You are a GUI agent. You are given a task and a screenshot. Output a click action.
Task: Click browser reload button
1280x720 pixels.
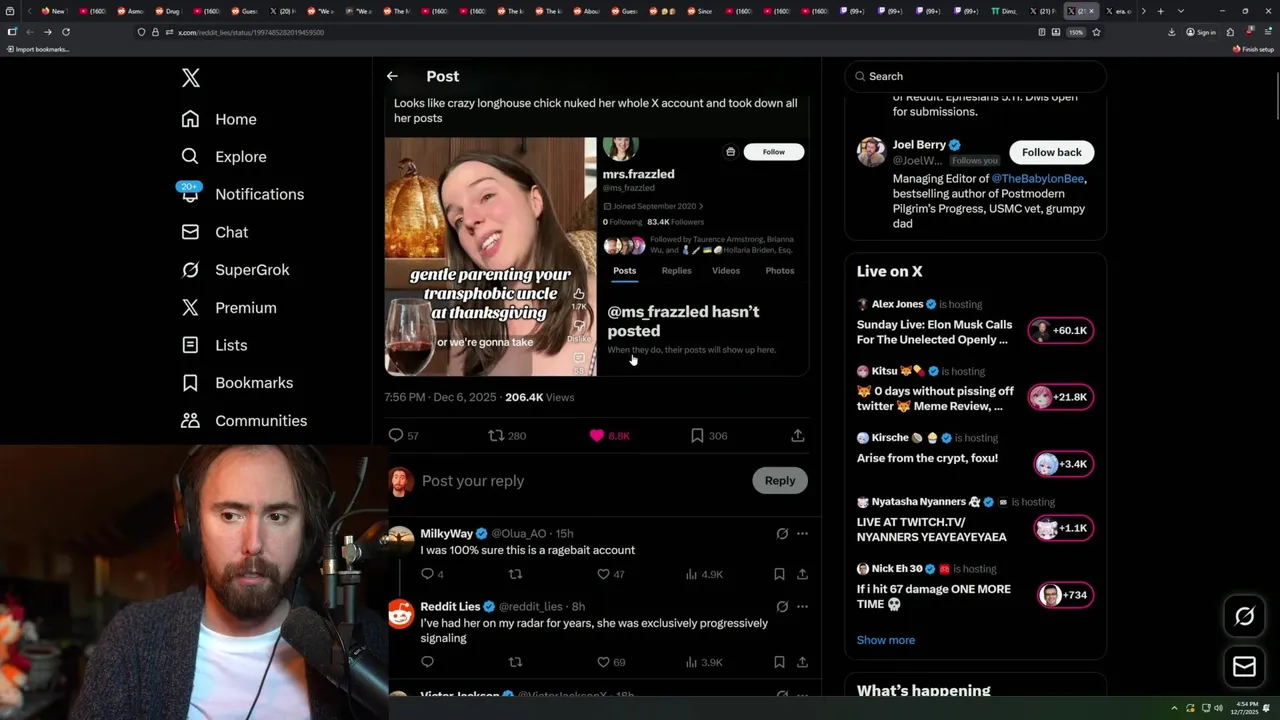66,32
